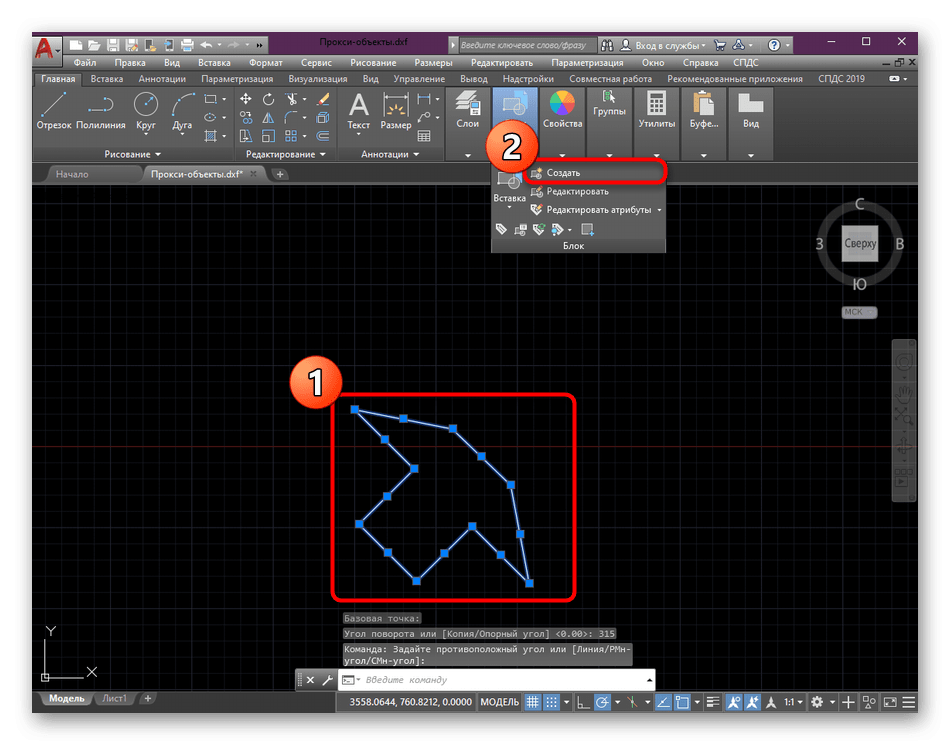Toggle ortho mode in status bar
The image size is (950, 745).
(x=583, y=702)
